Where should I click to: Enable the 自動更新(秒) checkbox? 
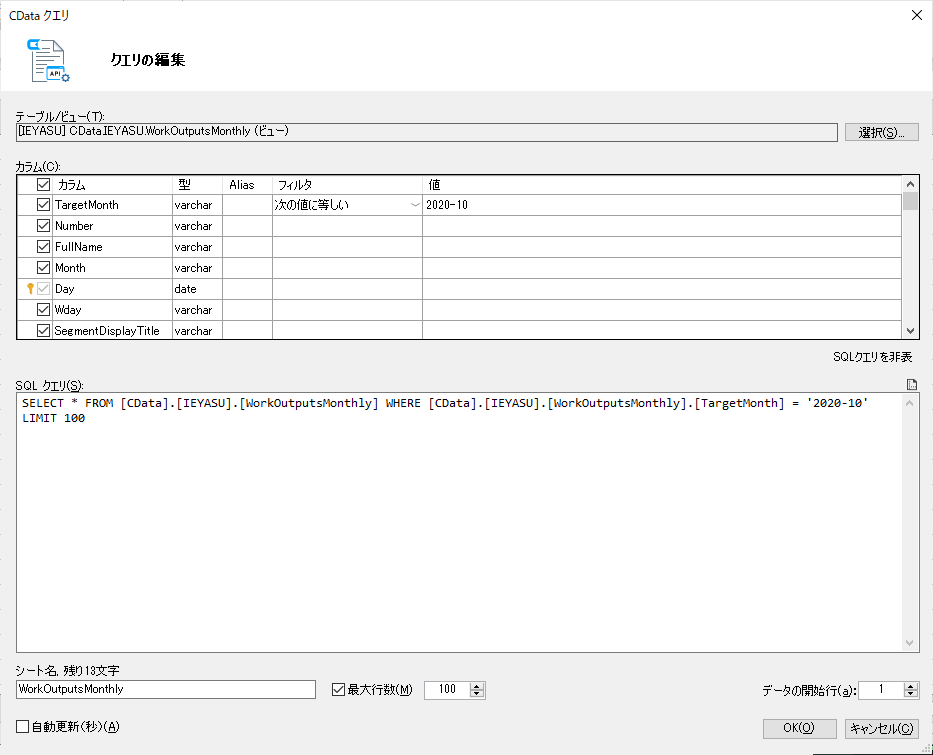23,726
